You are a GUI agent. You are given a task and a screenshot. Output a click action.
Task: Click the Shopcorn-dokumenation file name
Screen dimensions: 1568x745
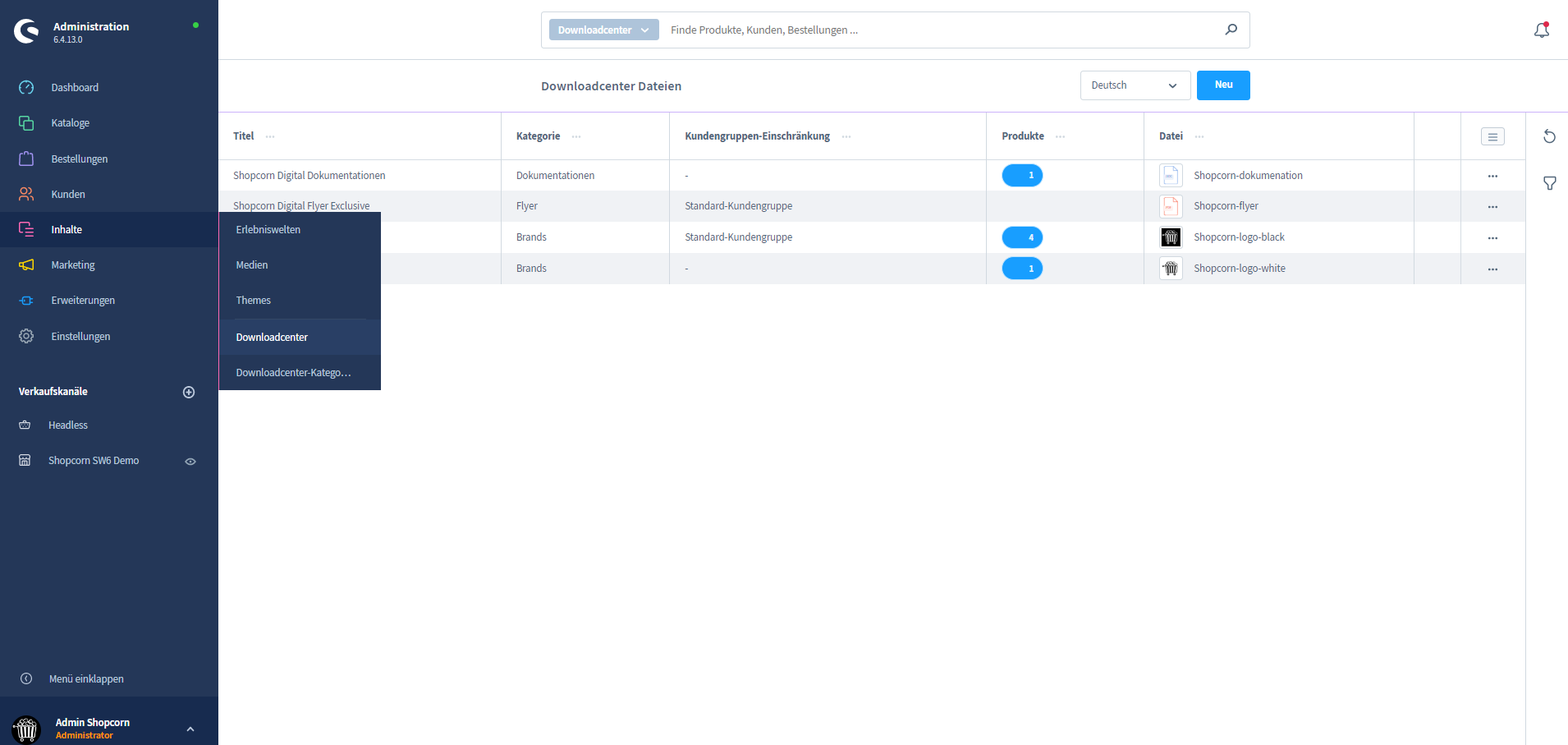tap(1248, 175)
